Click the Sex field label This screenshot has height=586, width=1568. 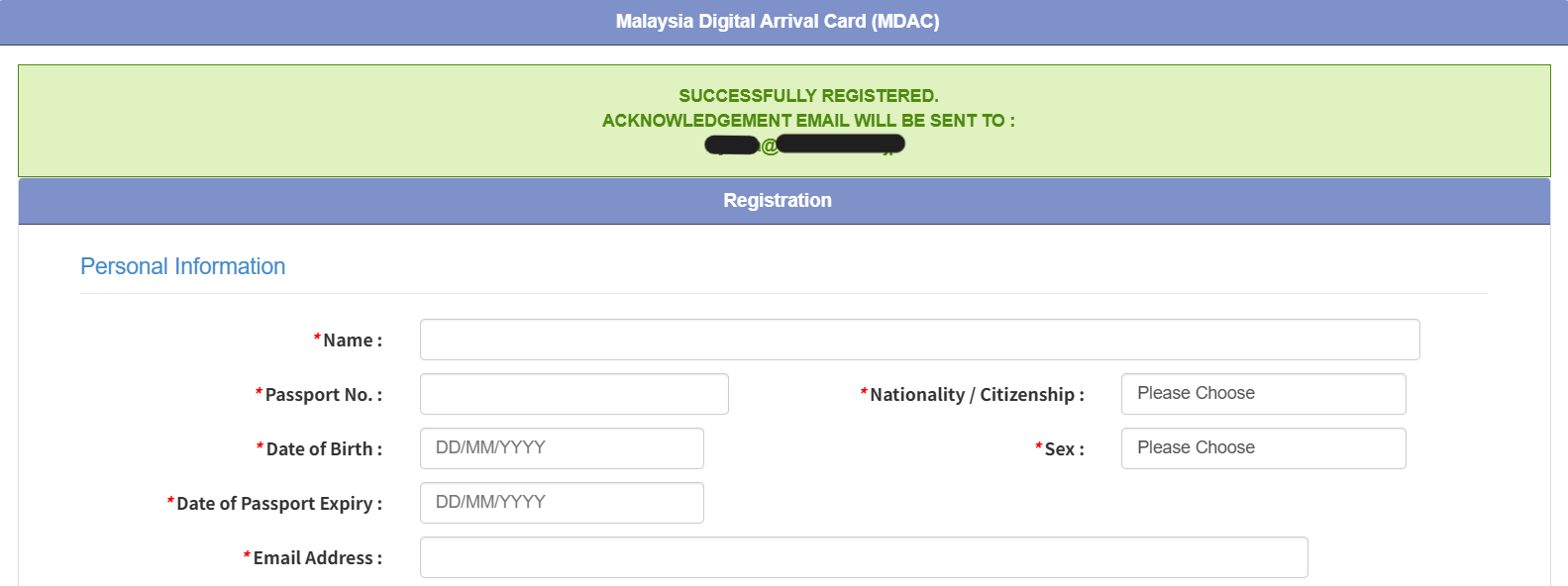coord(1064,449)
